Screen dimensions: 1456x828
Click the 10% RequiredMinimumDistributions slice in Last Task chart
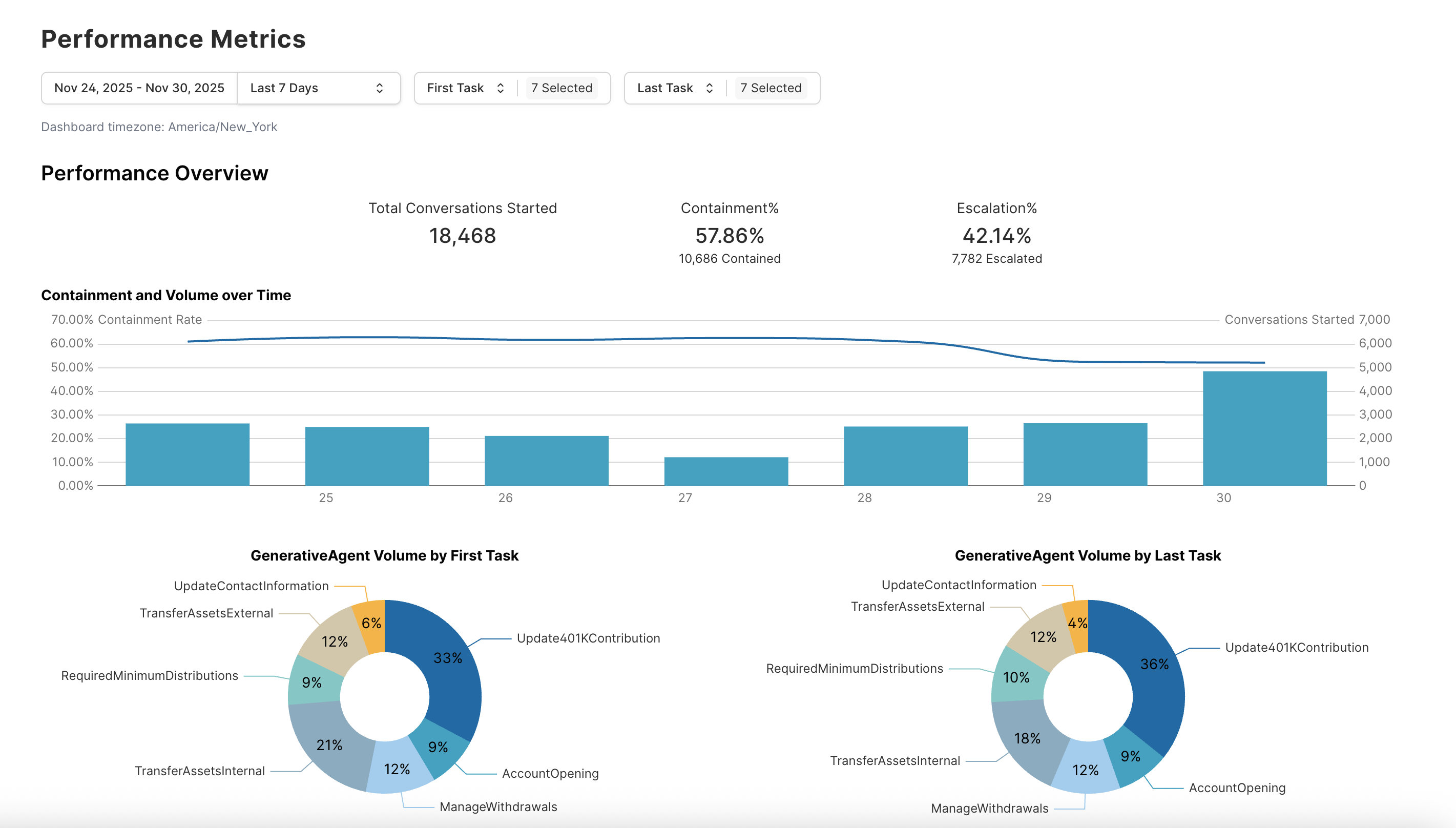click(x=1016, y=677)
